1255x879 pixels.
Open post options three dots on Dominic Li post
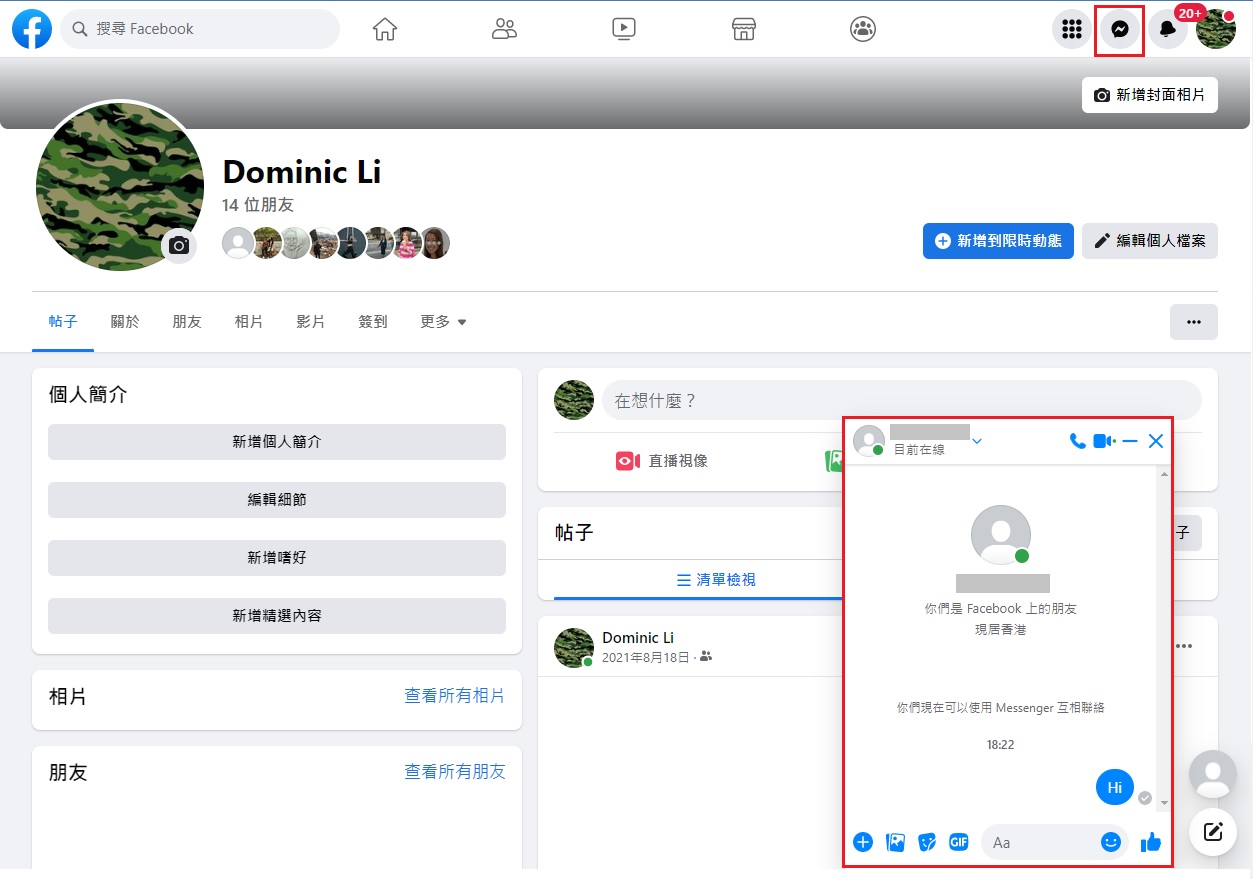1184,646
